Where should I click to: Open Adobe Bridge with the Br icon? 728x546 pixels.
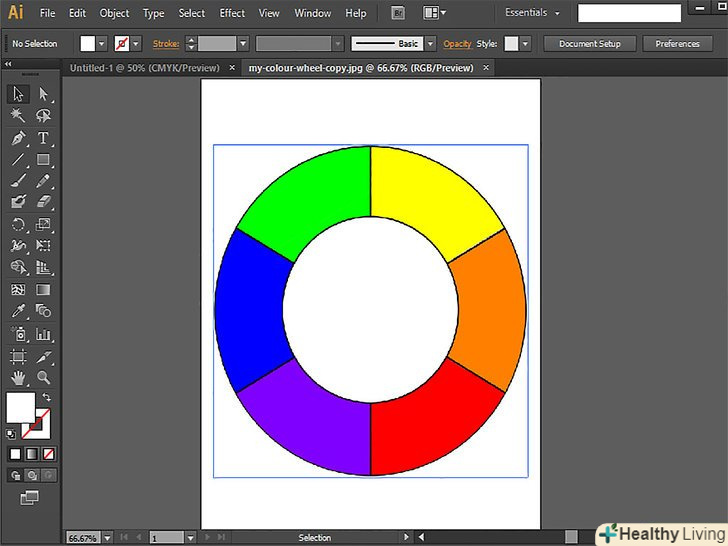[x=398, y=13]
